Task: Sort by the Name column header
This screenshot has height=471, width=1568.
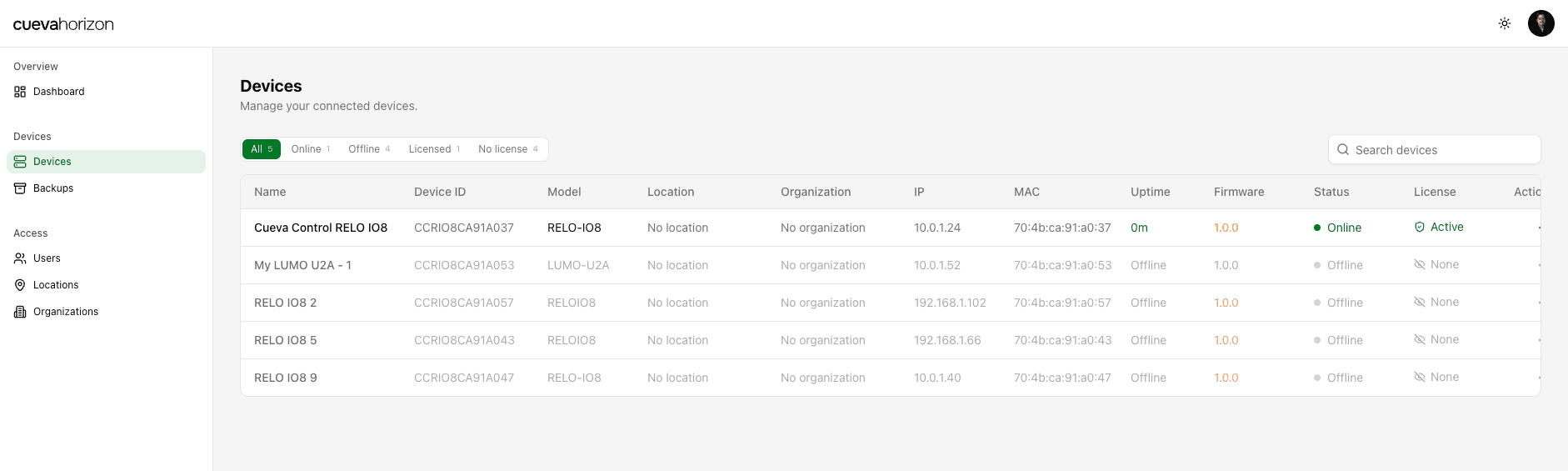Action: tap(270, 192)
